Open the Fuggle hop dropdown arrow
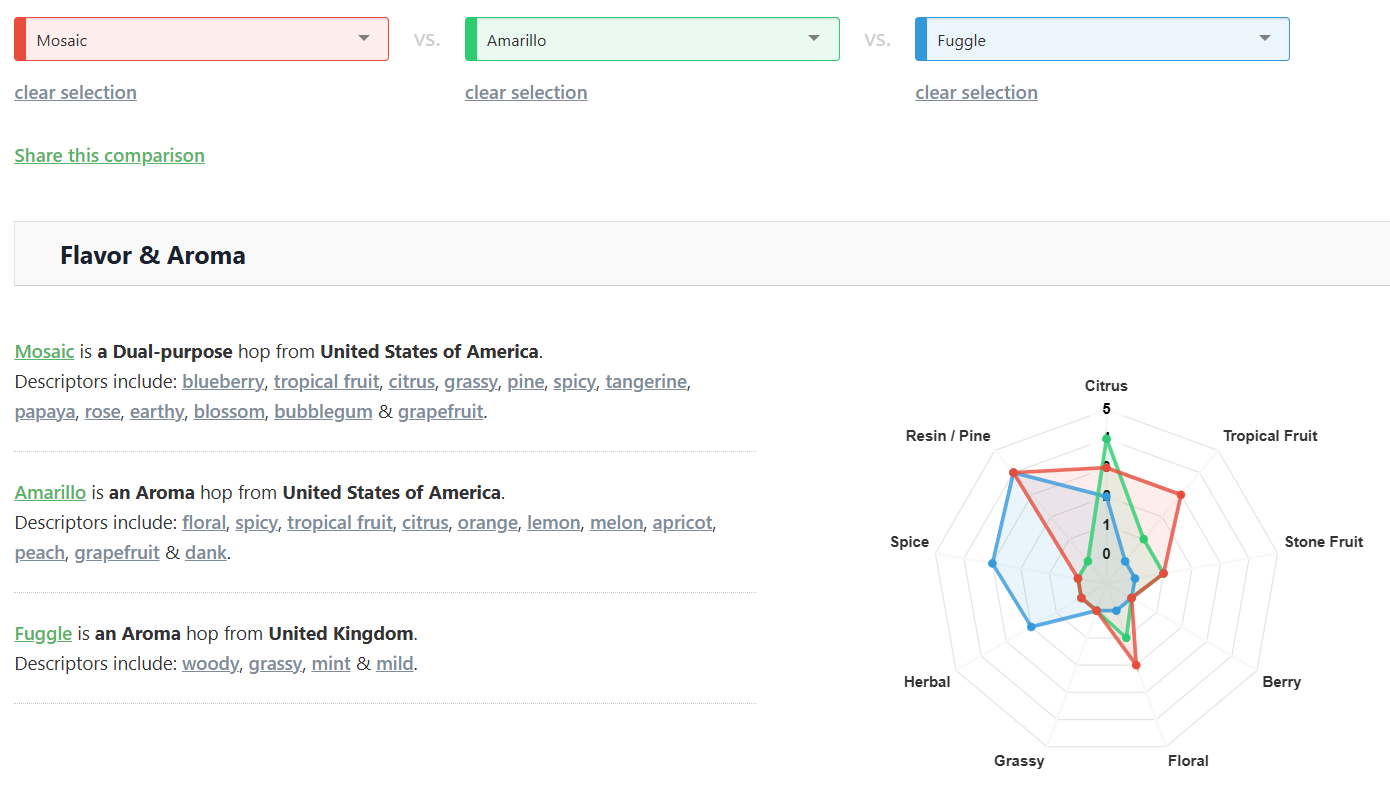The image size is (1390, 800). (1264, 39)
